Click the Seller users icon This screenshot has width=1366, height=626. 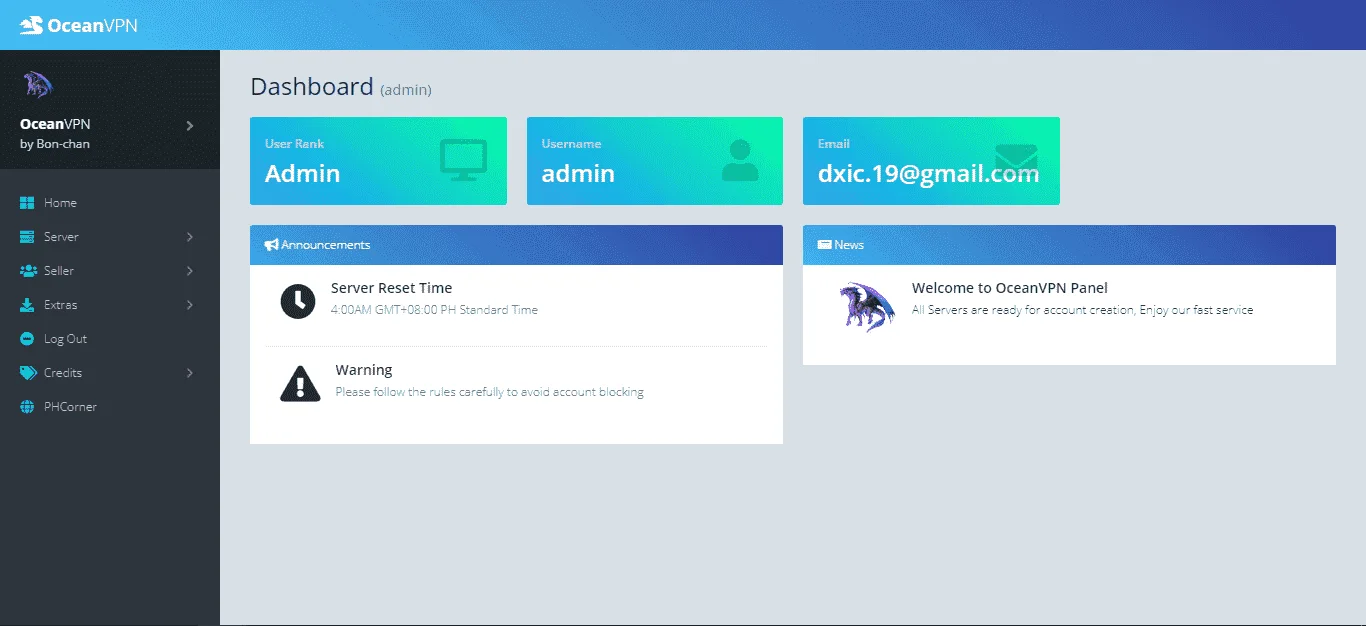27,271
